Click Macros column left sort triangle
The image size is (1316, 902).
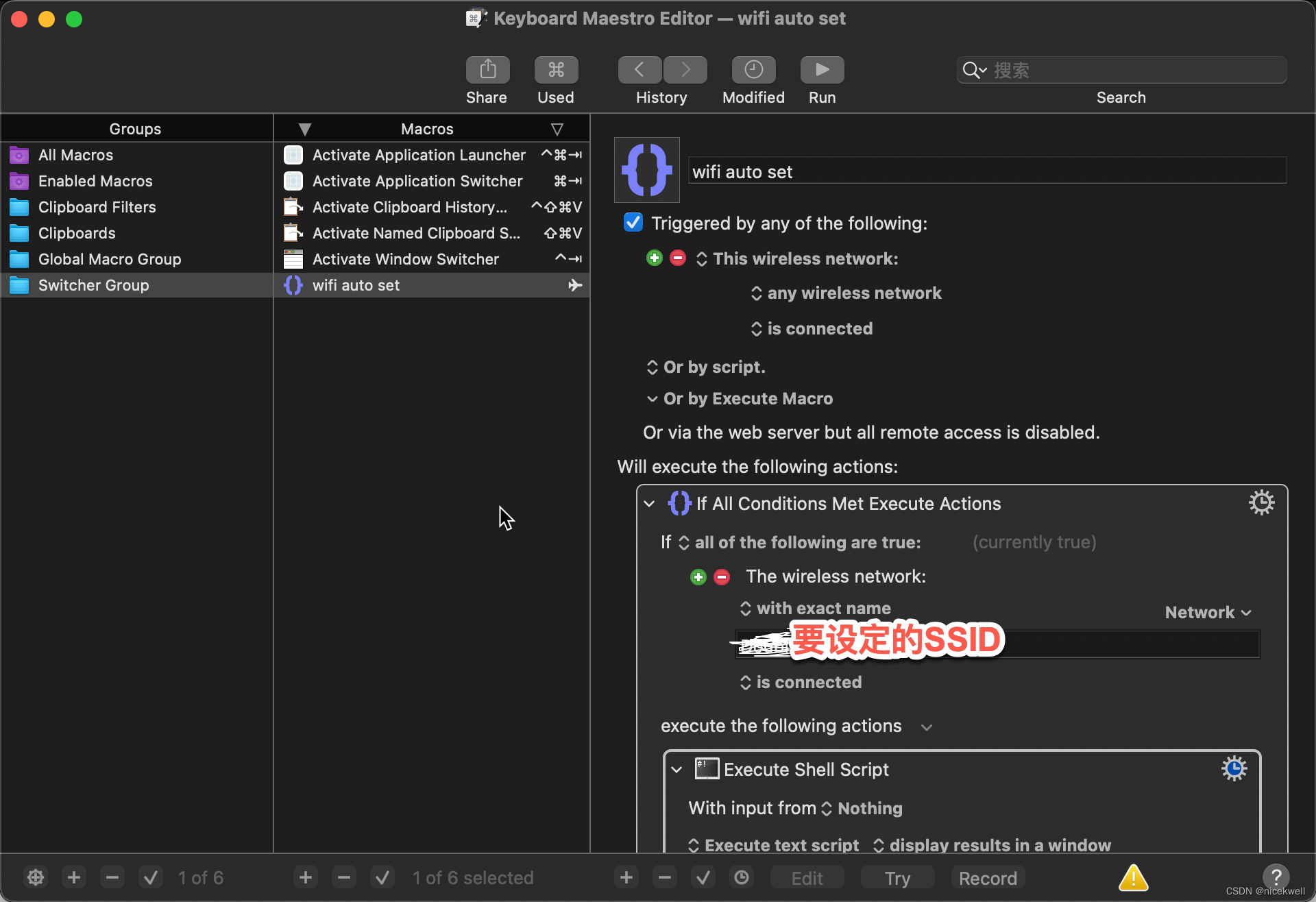(305, 129)
